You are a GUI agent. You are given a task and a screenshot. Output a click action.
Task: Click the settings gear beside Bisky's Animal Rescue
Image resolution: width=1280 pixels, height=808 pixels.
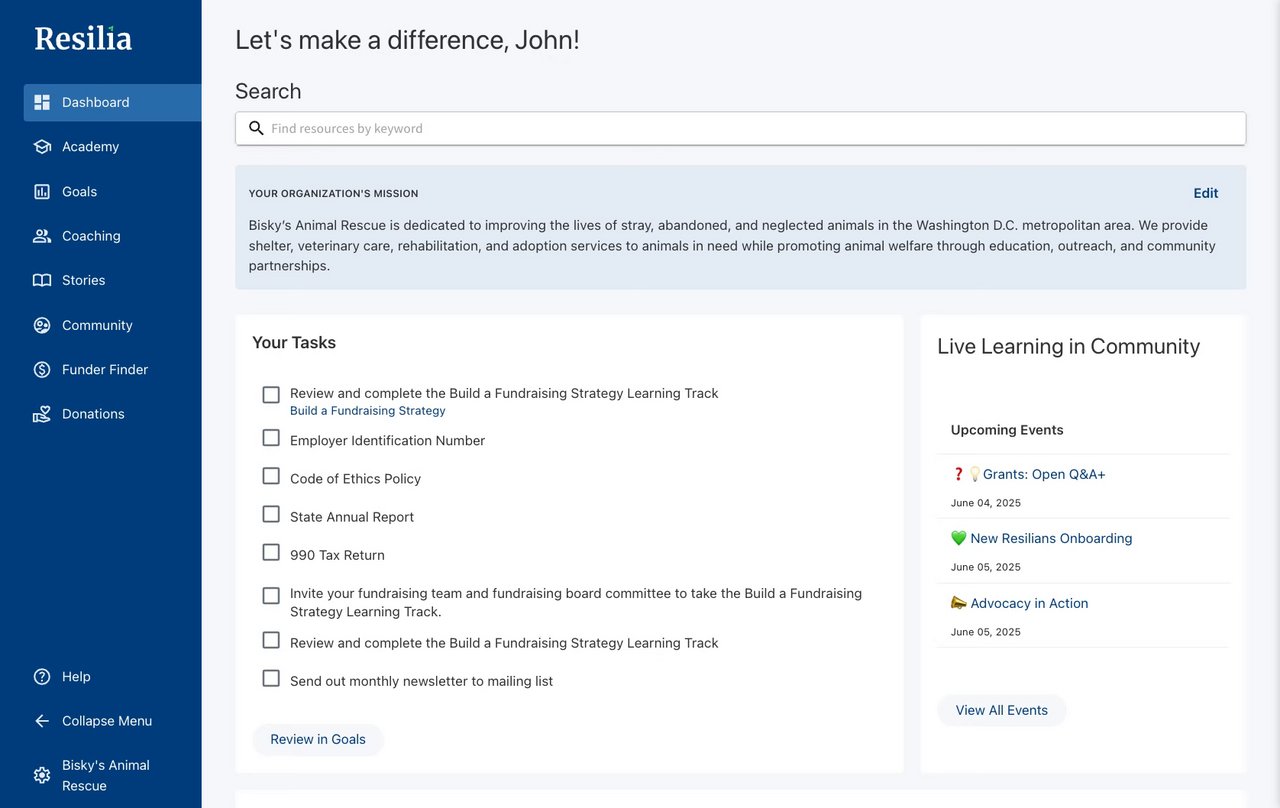pyautogui.click(x=42, y=775)
